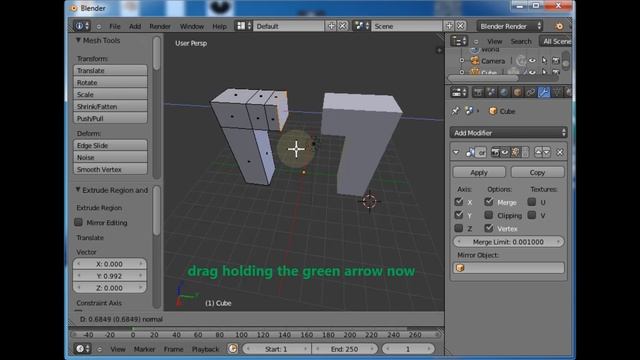The image size is (640, 360).
Task: Click the screen layout browse icon
Action: pos(244,26)
